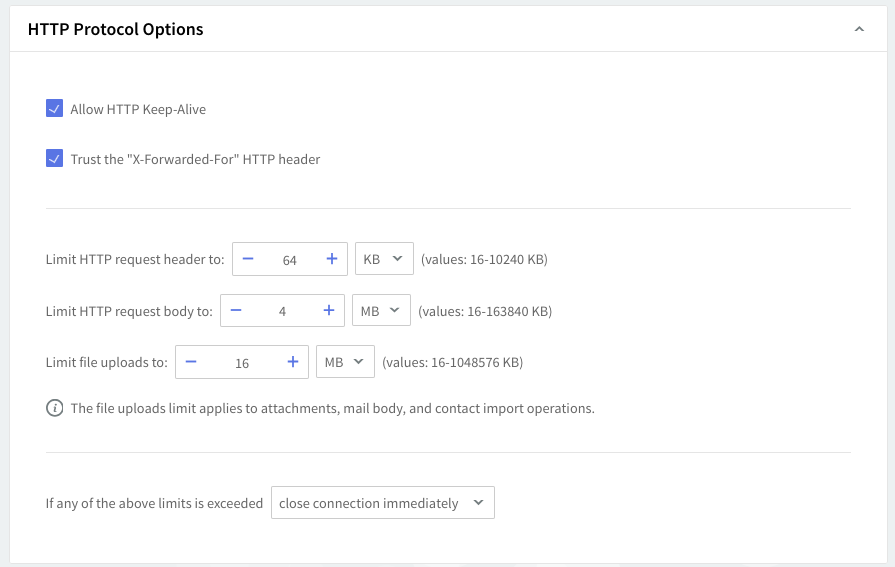
Task: Click the Trust X-Forwarded-For header label text
Action: tap(195, 159)
